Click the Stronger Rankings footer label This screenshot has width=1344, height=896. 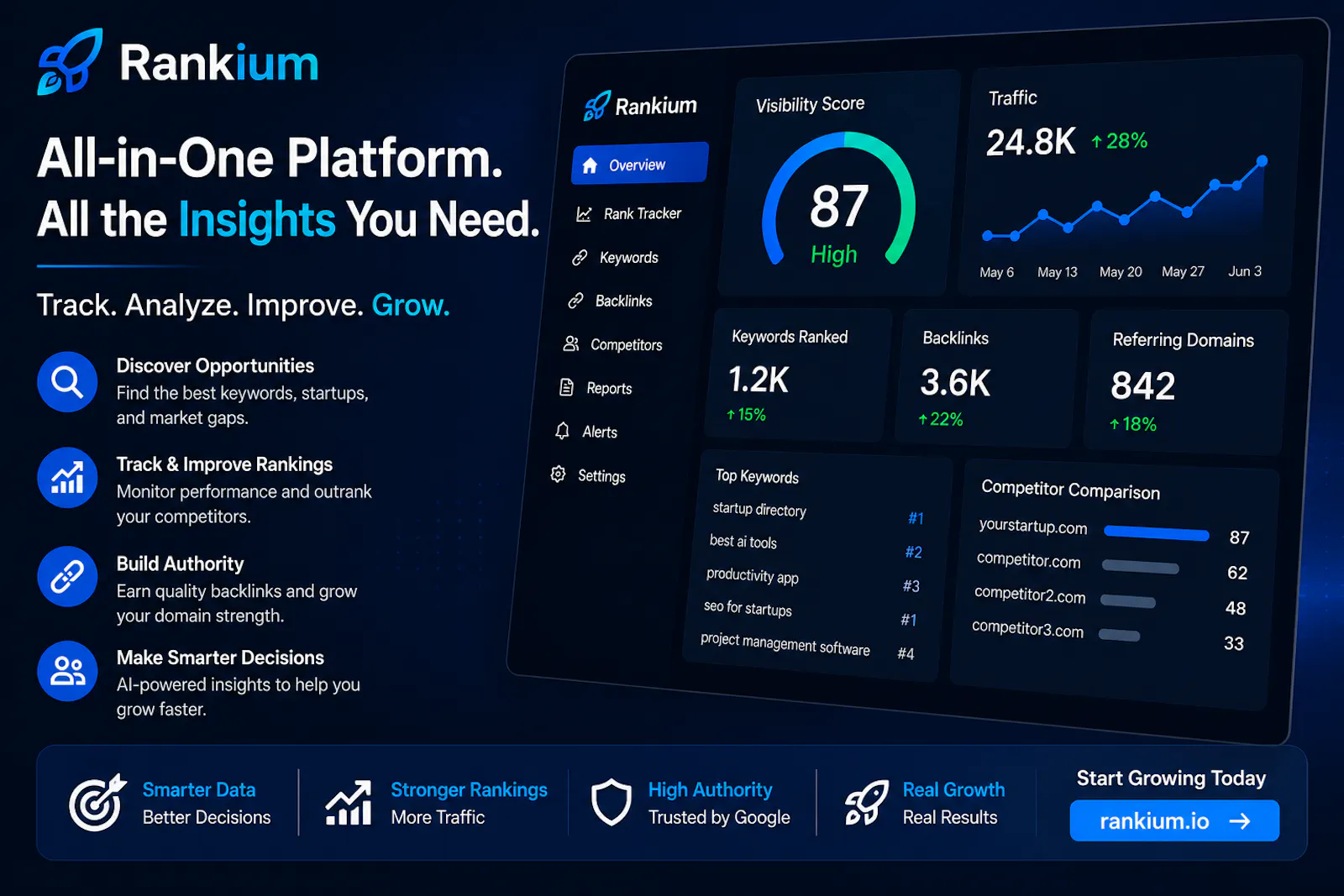pyautogui.click(x=469, y=790)
